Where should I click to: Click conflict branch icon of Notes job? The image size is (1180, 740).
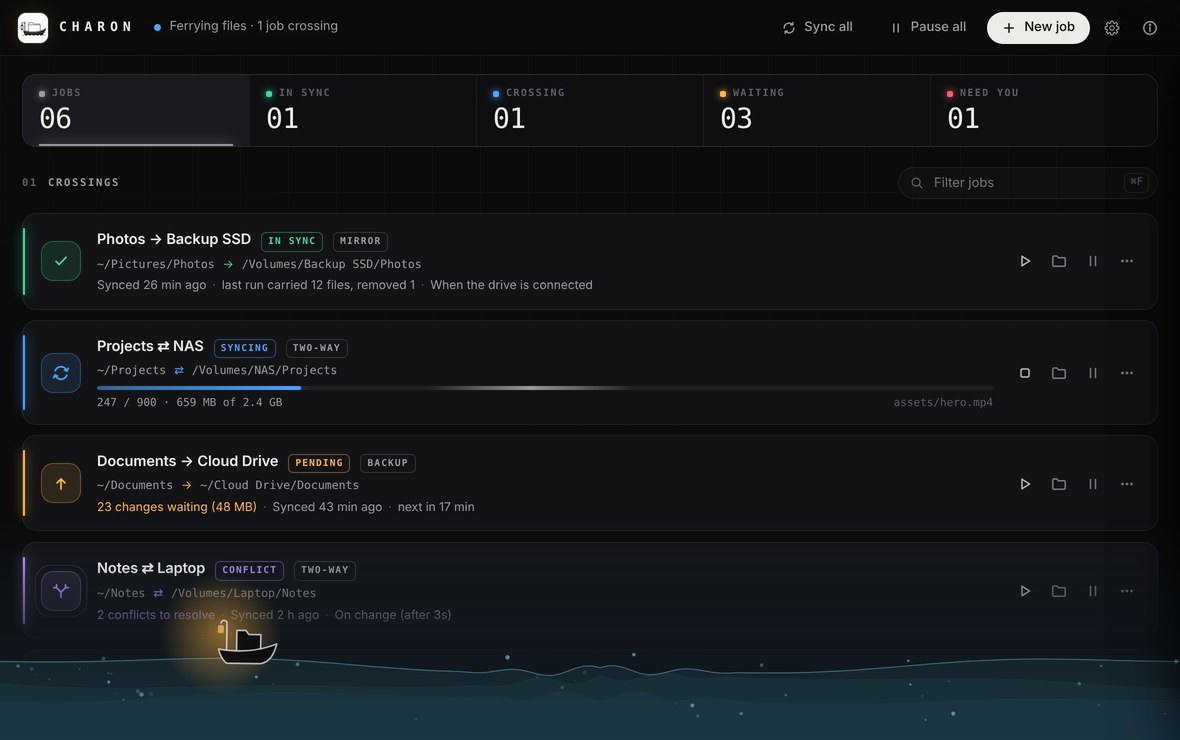point(61,591)
